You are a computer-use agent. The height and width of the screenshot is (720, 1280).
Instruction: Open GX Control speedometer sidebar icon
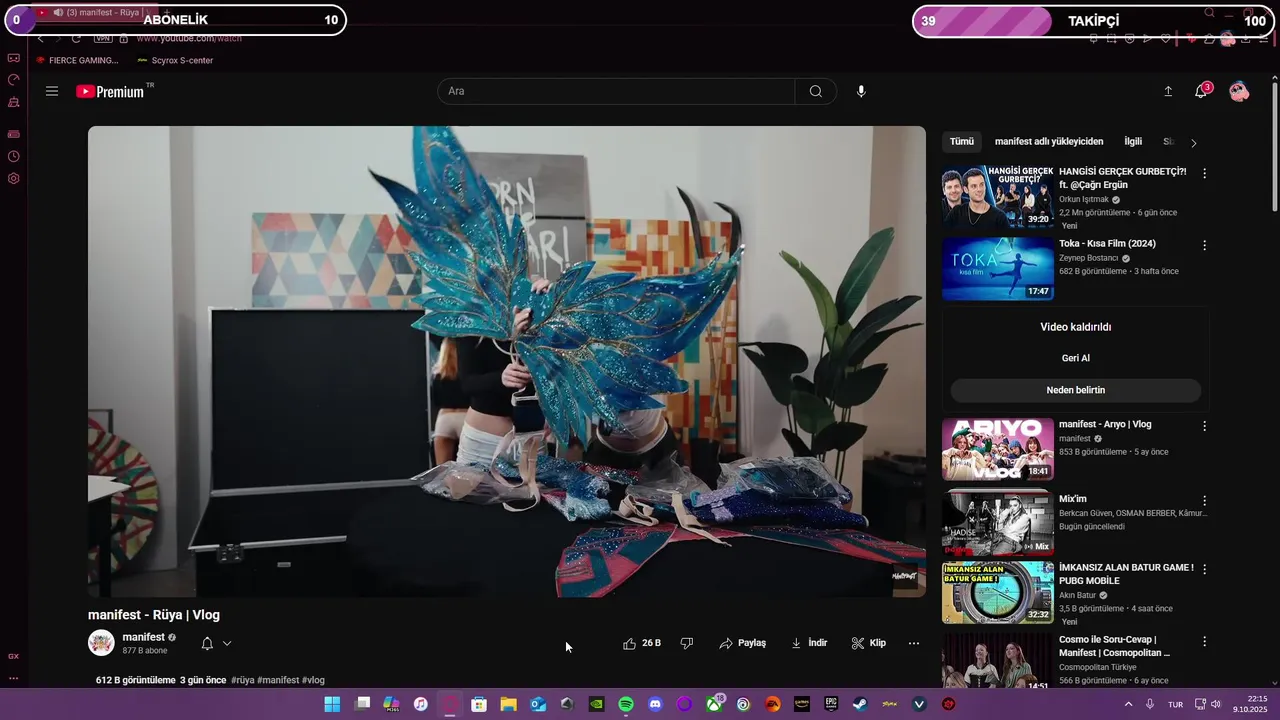point(14,80)
